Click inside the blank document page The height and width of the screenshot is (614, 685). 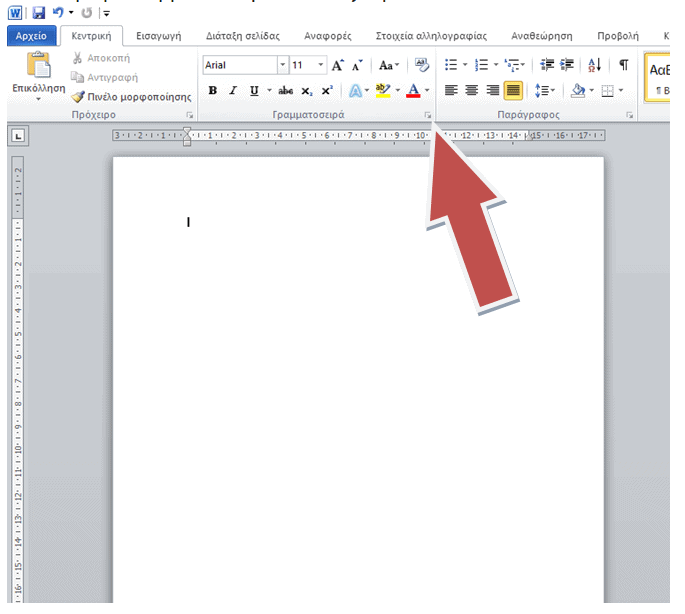tap(358, 380)
